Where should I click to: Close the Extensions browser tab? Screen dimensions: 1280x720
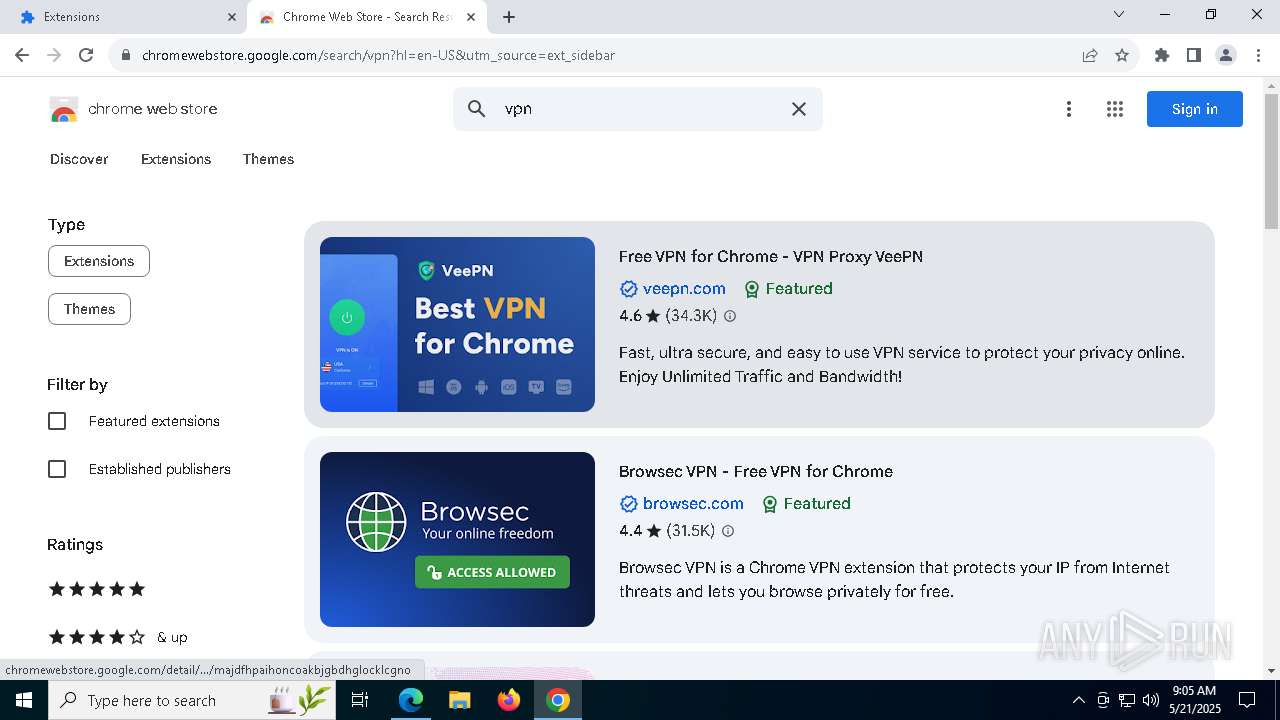click(232, 17)
